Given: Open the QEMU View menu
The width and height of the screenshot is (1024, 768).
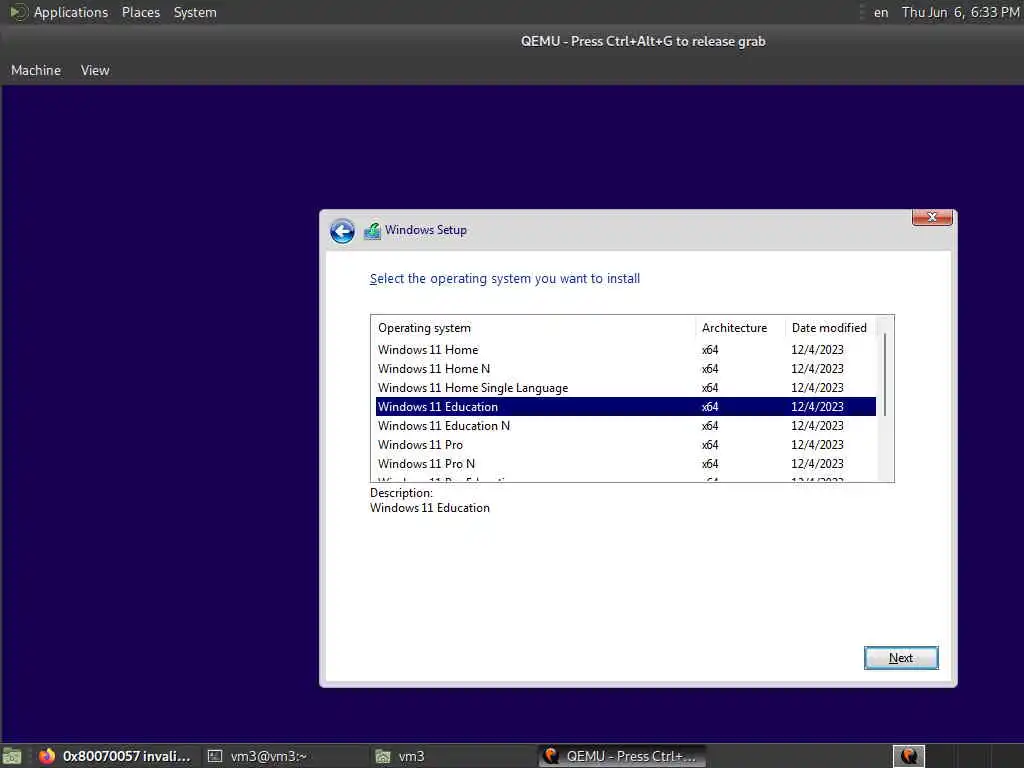Looking at the screenshot, I should pos(95,70).
